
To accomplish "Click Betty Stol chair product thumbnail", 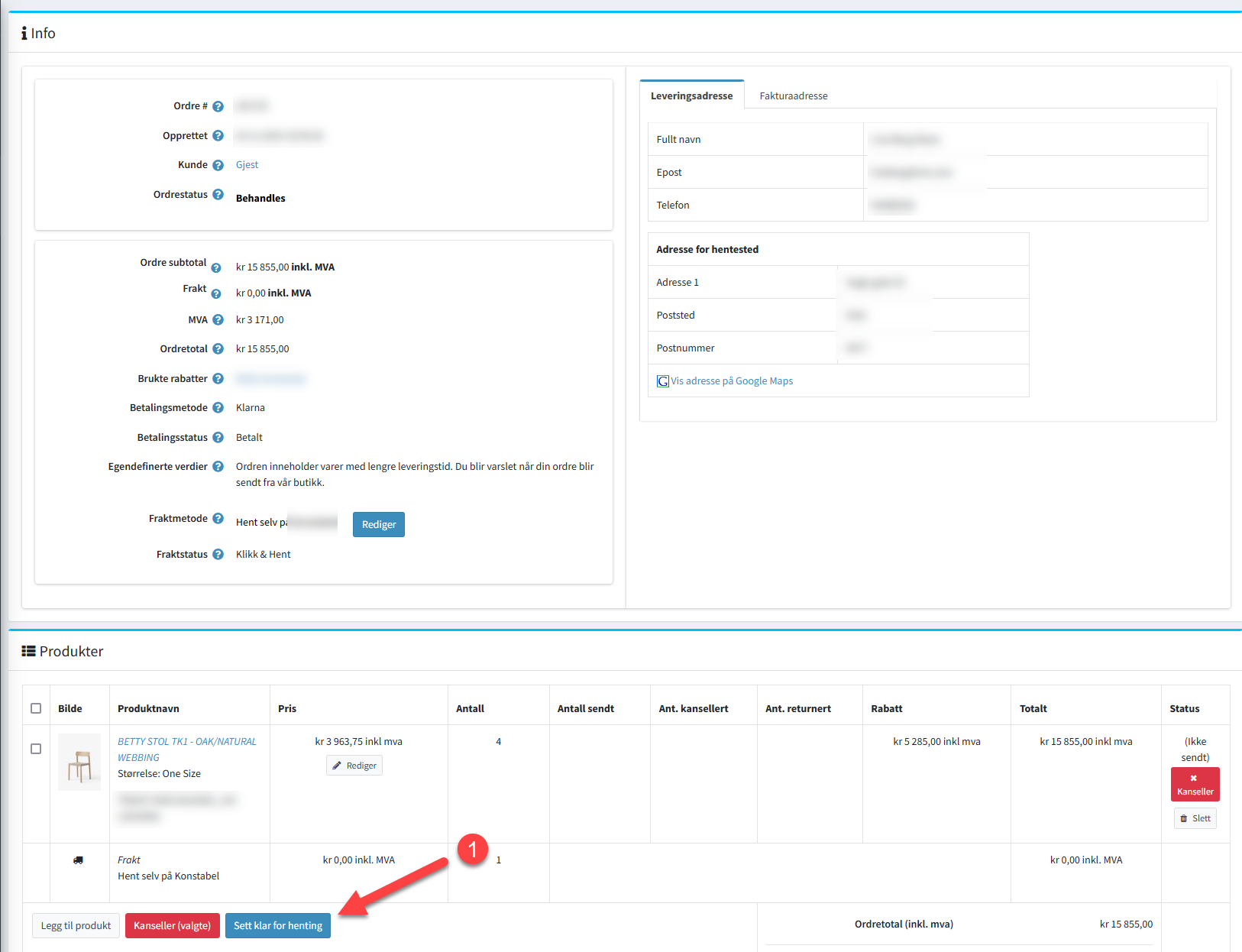I will pos(79,763).
